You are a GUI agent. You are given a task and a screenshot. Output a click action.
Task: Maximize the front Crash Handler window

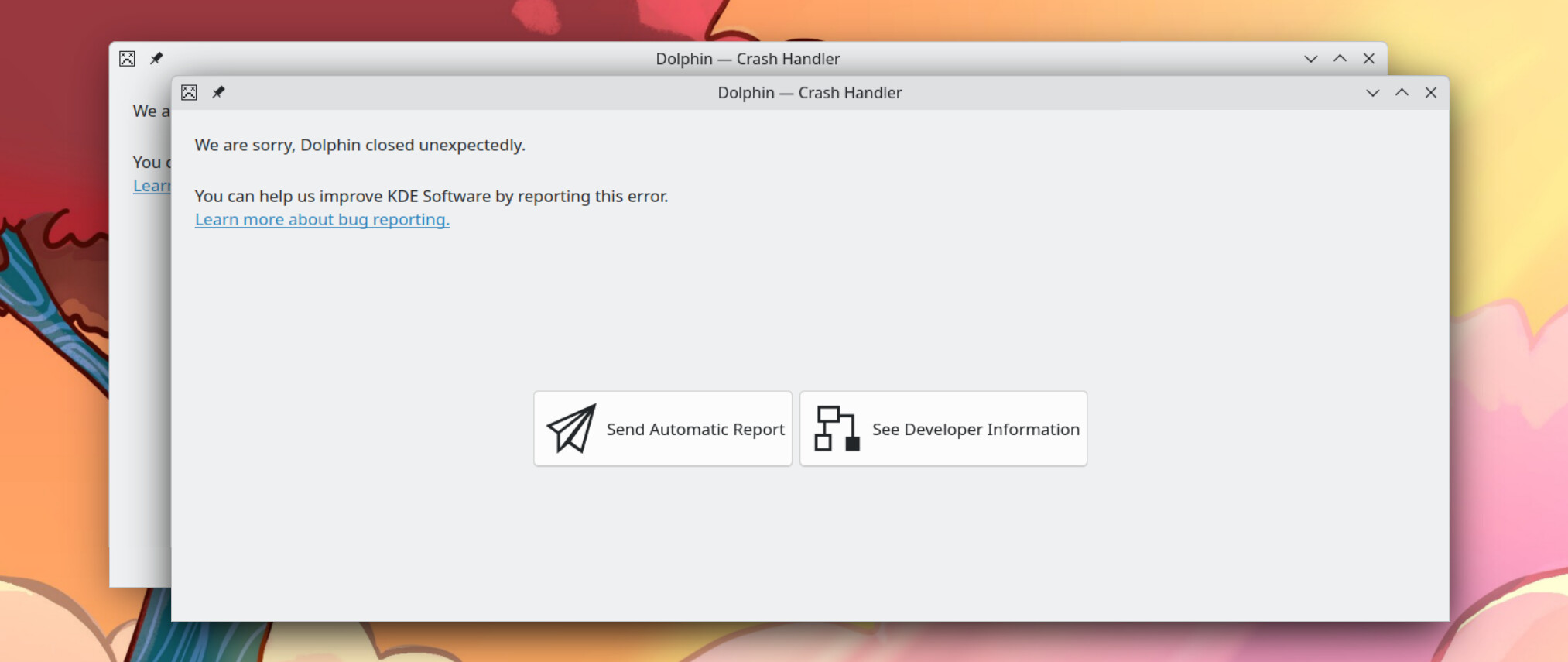pyautogui.click(x=1402, y=93)
